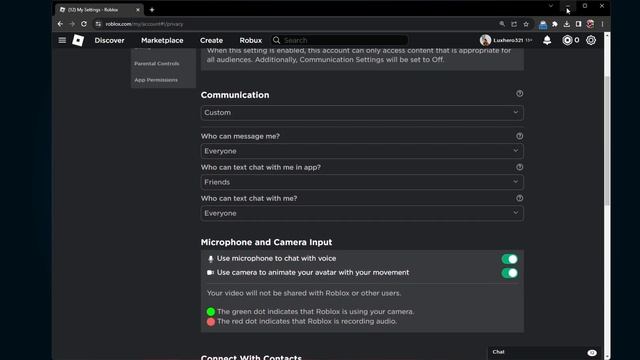Screen dimensions: 640x360
Task: Open the Discover menu
Action: 109,40
